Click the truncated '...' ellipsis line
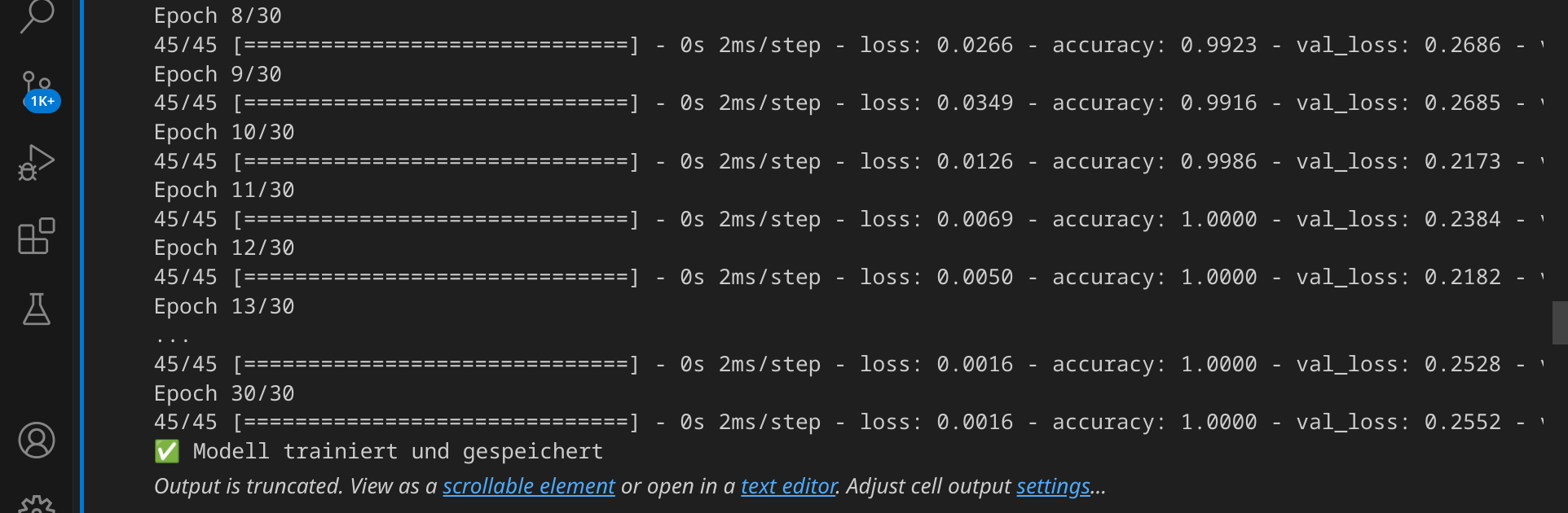1568x513 pixels. point(172,337)
